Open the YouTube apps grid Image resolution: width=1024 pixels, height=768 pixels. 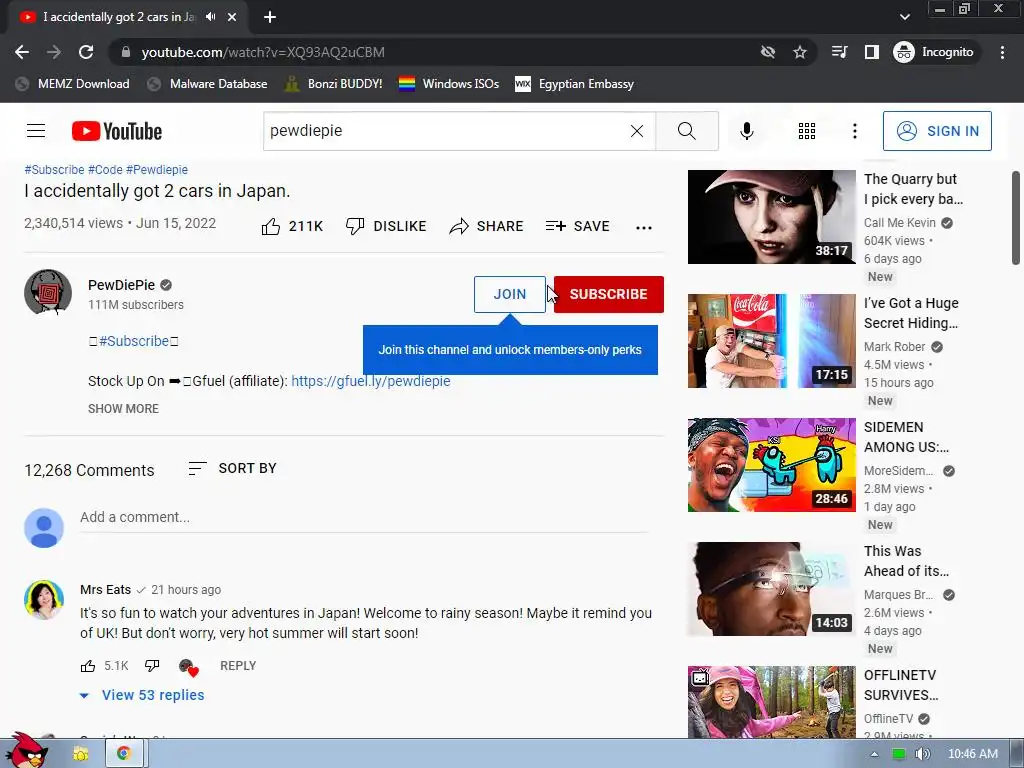tap(807, 131)
